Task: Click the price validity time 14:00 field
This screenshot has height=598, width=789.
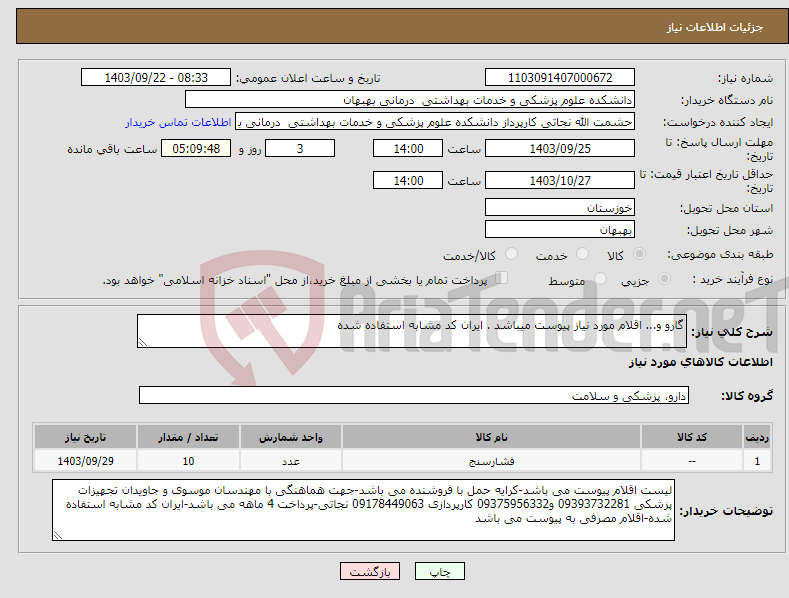Action: click(x=408, y=180)
